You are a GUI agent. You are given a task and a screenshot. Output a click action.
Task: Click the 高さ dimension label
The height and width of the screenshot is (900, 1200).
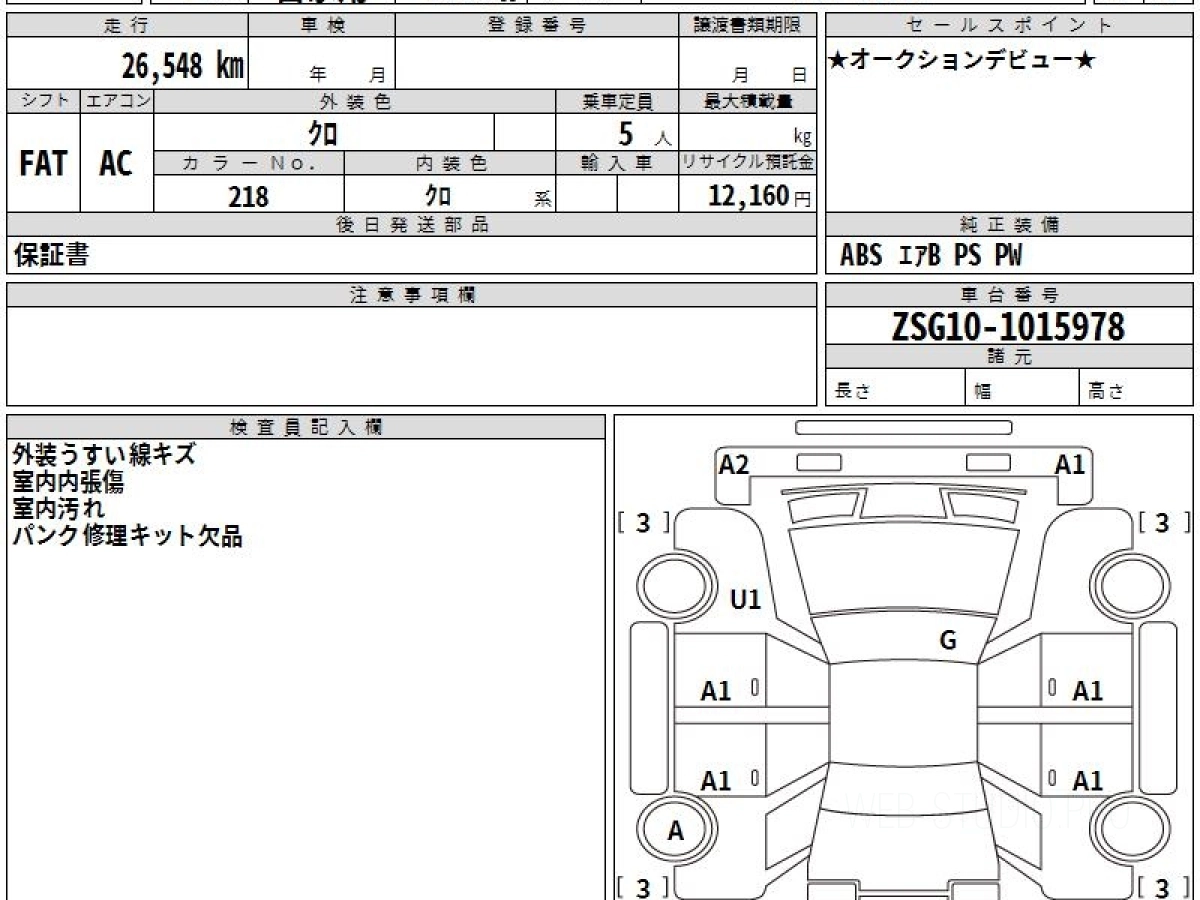click(1106, 392)
